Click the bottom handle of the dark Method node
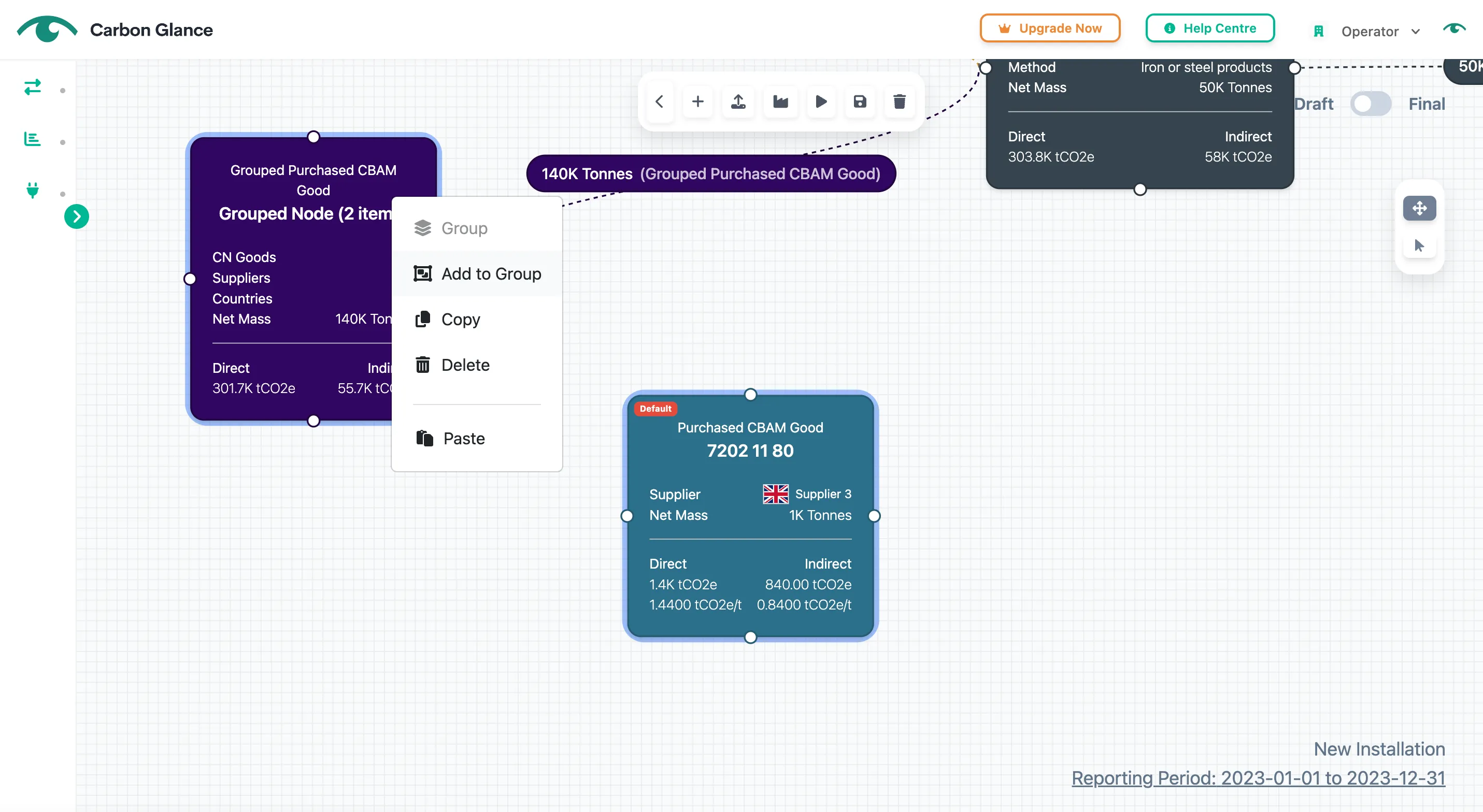This screenshot has height=812, width=1483. tap(1139, 190)
